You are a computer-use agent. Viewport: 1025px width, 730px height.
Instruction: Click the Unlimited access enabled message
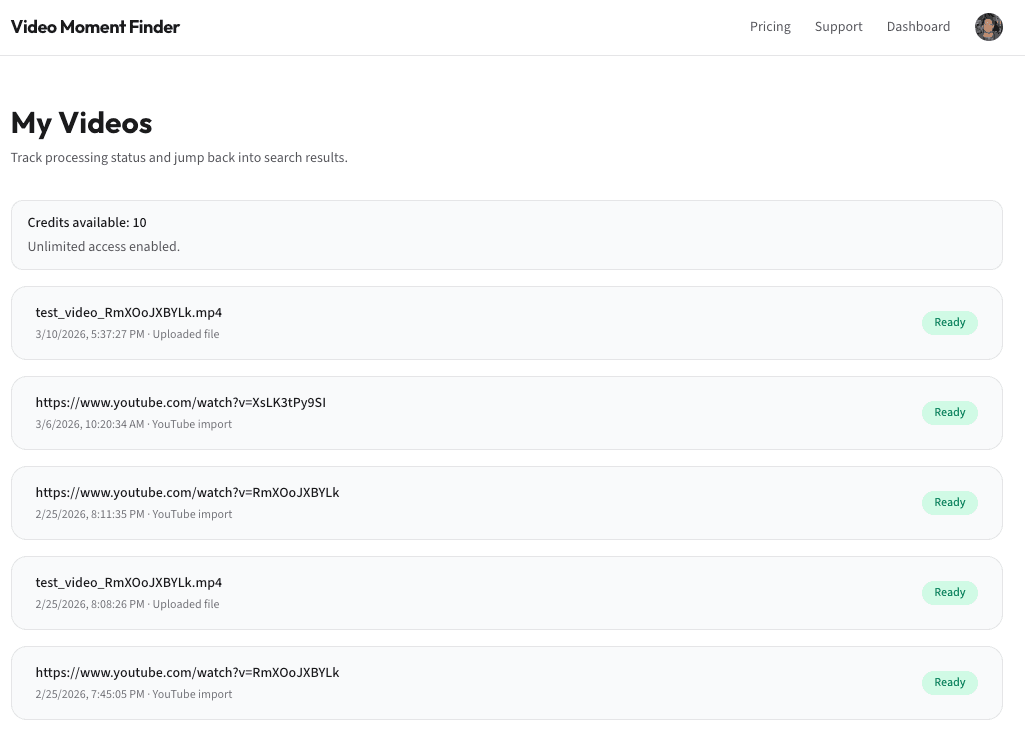104,247
